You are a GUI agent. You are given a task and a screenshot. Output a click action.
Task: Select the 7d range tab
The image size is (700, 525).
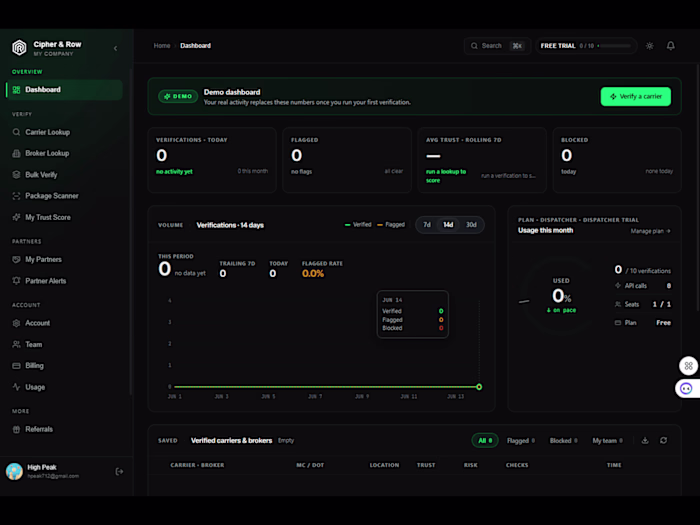(x=427, y=225)
